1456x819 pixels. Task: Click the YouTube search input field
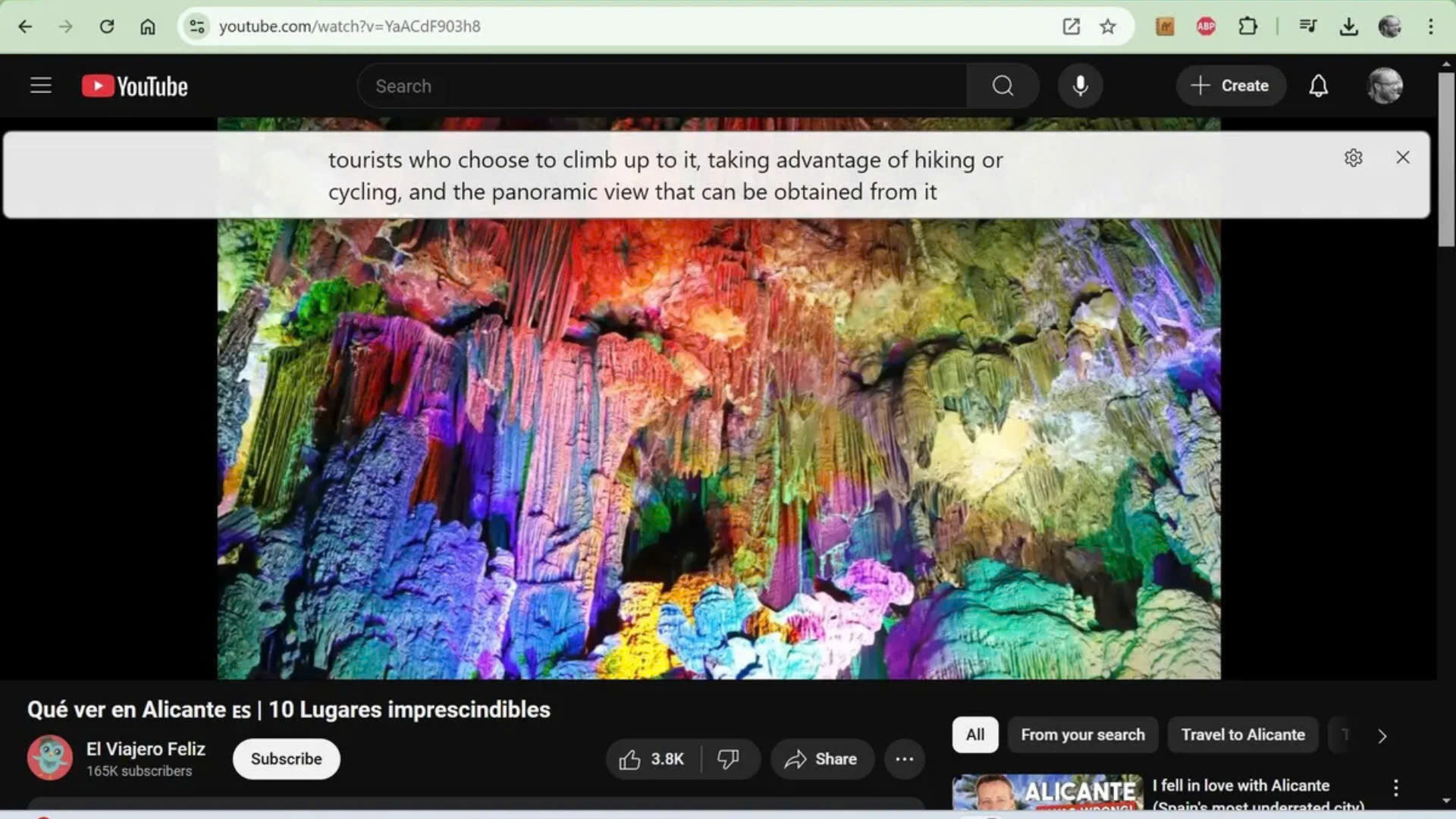coord(660,86)
